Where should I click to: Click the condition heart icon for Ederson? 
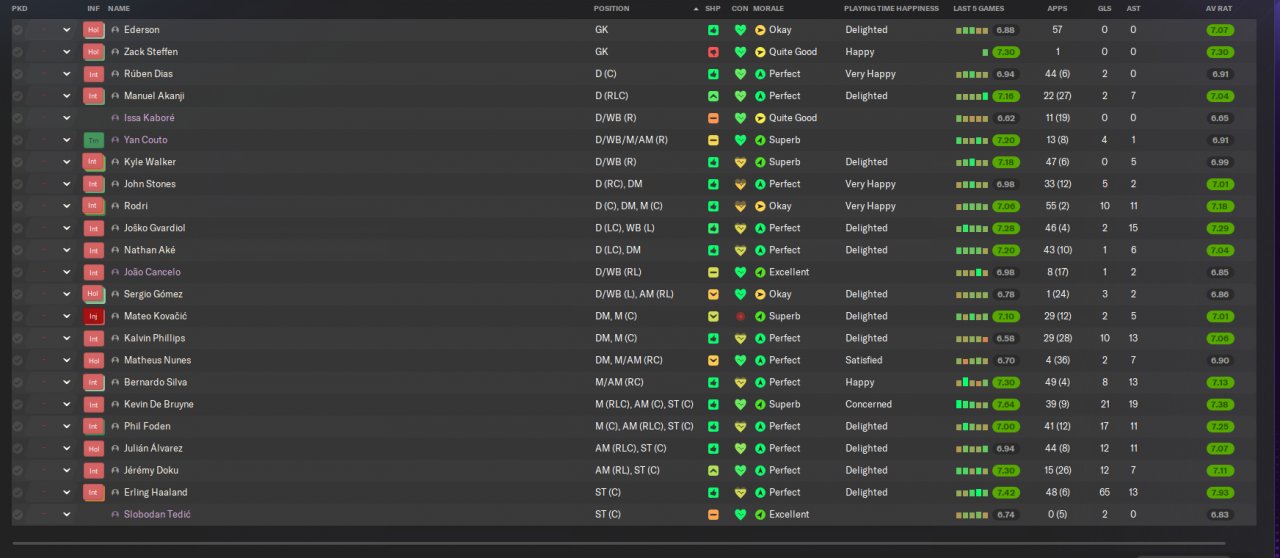coord(741,30)
